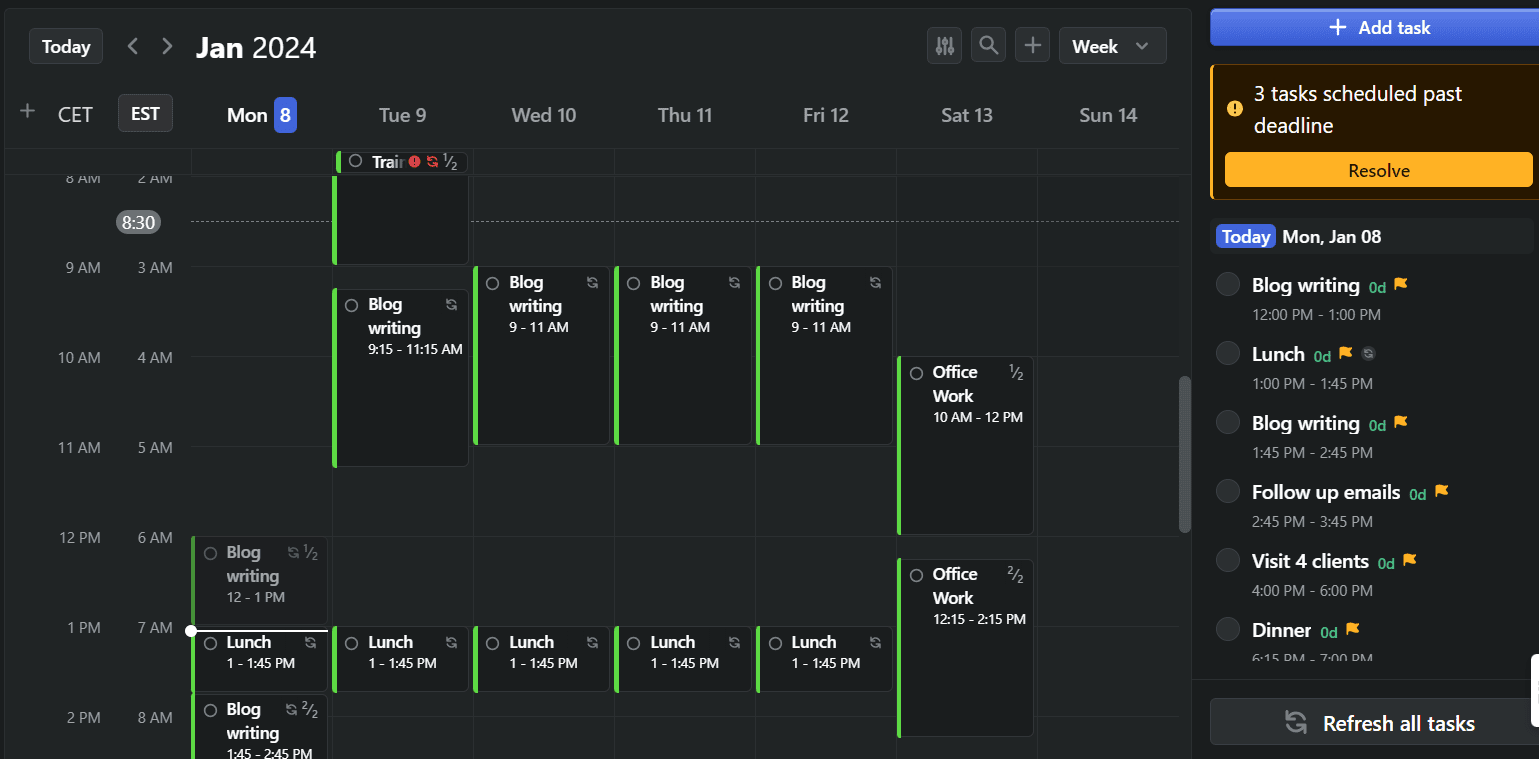Complete Saturday 10 AM Office Work task
Viewport: 1539px width, 759px height.
pyautogui.click(x=917, y=374)
